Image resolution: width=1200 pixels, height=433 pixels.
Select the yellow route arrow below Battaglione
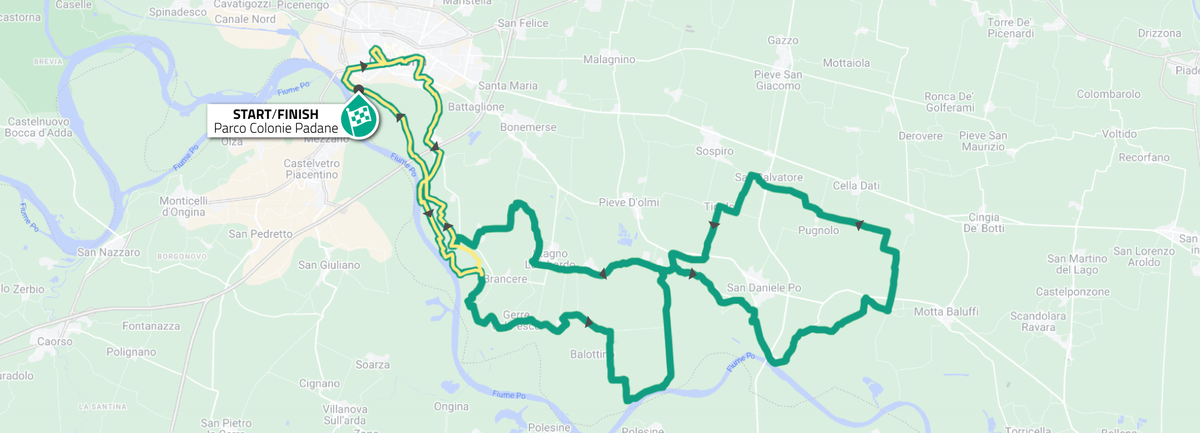(435, 148)
